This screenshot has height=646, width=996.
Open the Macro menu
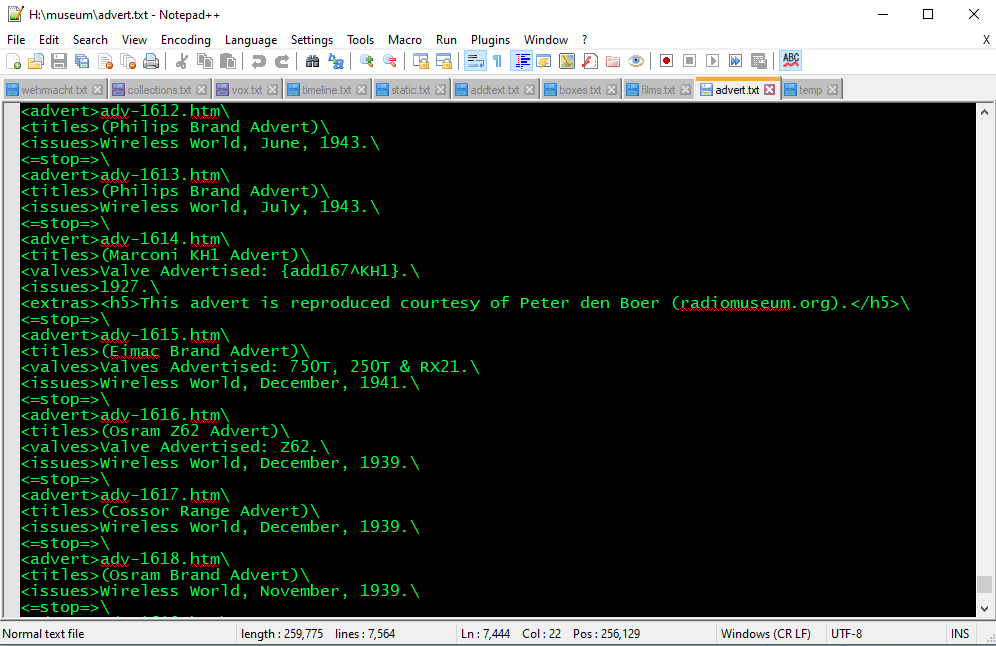(x=405, y=40)
